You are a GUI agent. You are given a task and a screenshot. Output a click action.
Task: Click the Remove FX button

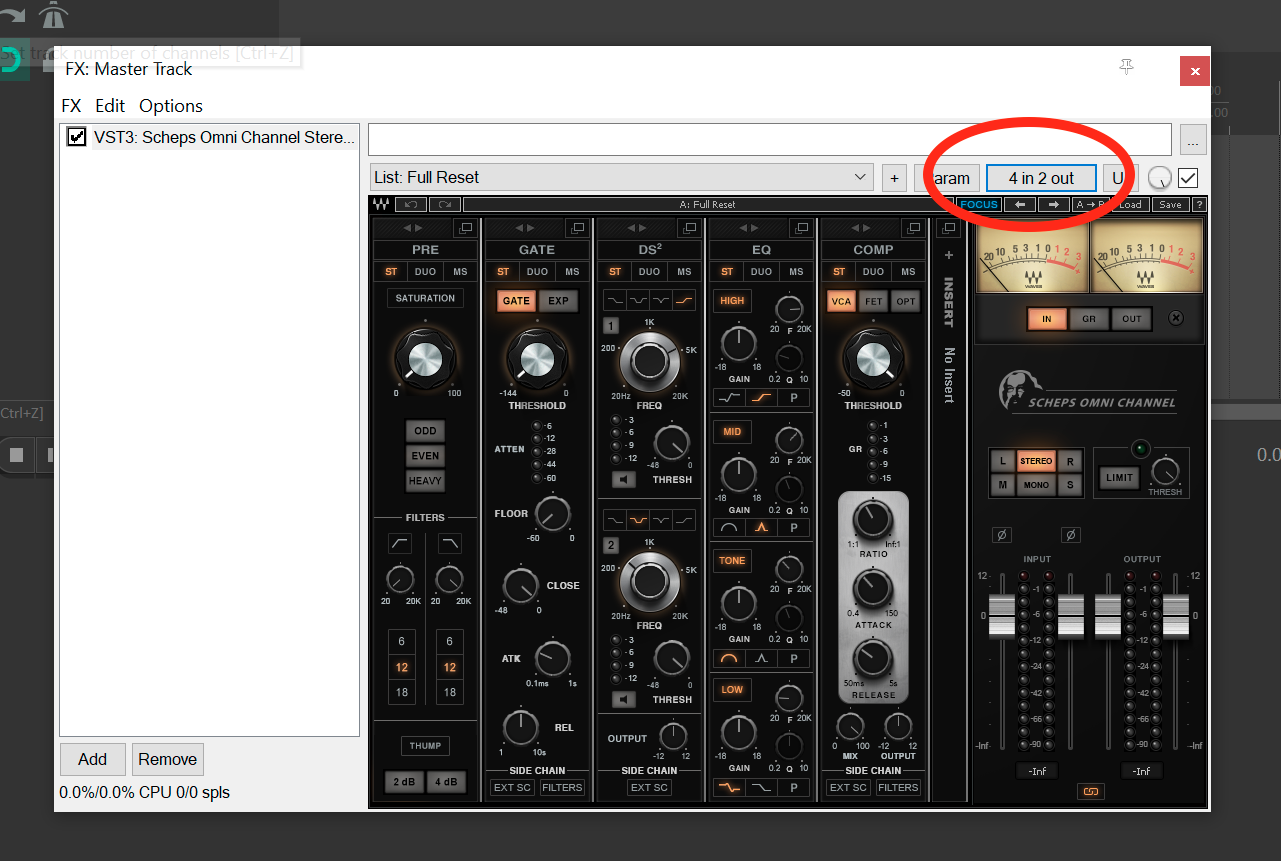tap(168, 759)
